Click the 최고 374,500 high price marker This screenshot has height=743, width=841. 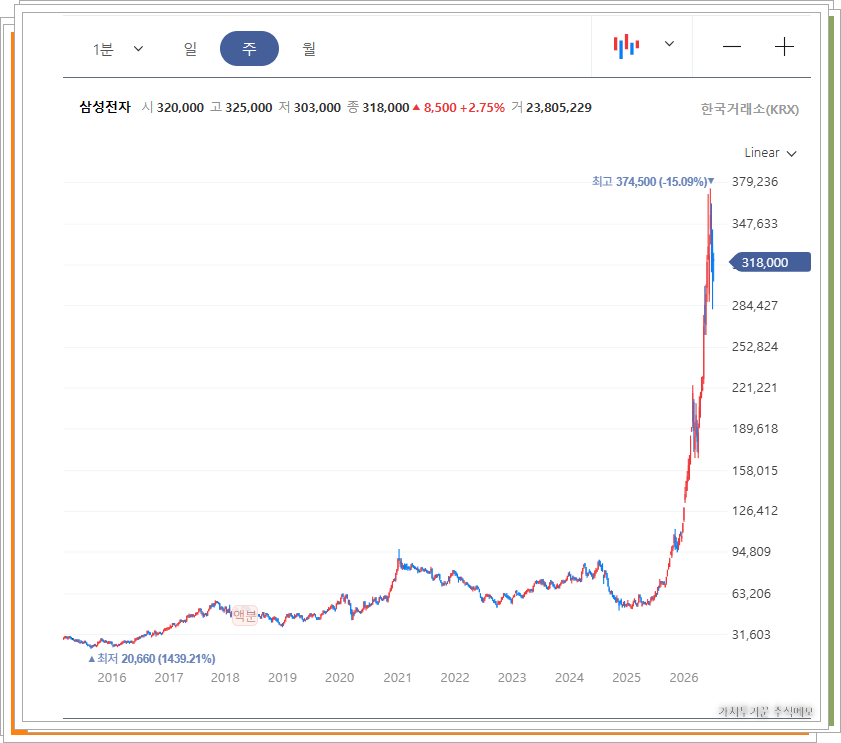(x=653, y=182)
